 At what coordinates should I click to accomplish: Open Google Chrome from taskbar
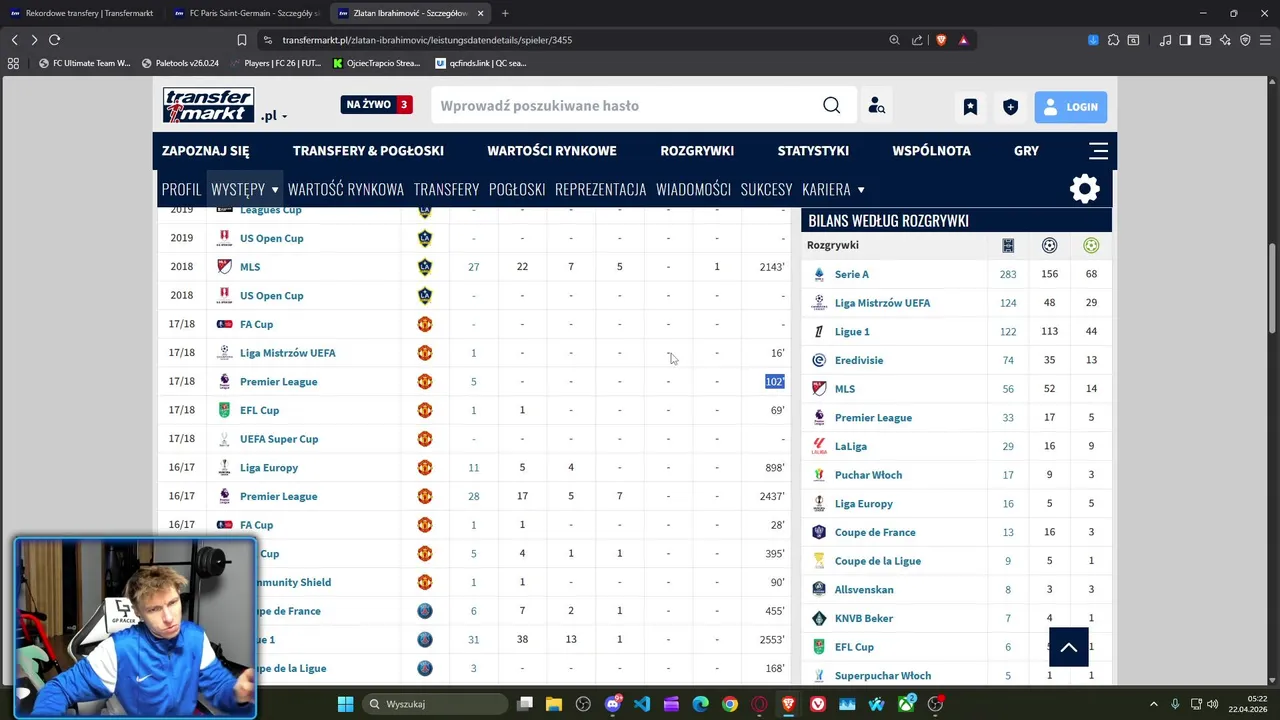click(x=730, y=704)
